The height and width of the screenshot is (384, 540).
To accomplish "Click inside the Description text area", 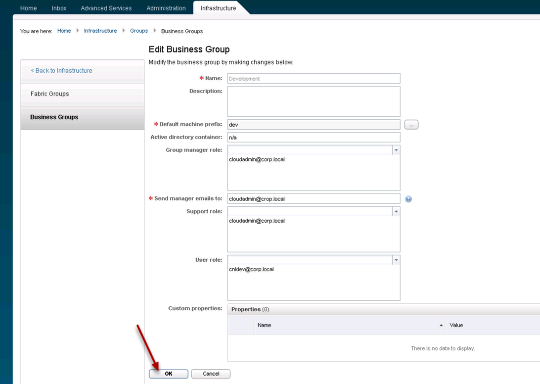I will point(314,101).
